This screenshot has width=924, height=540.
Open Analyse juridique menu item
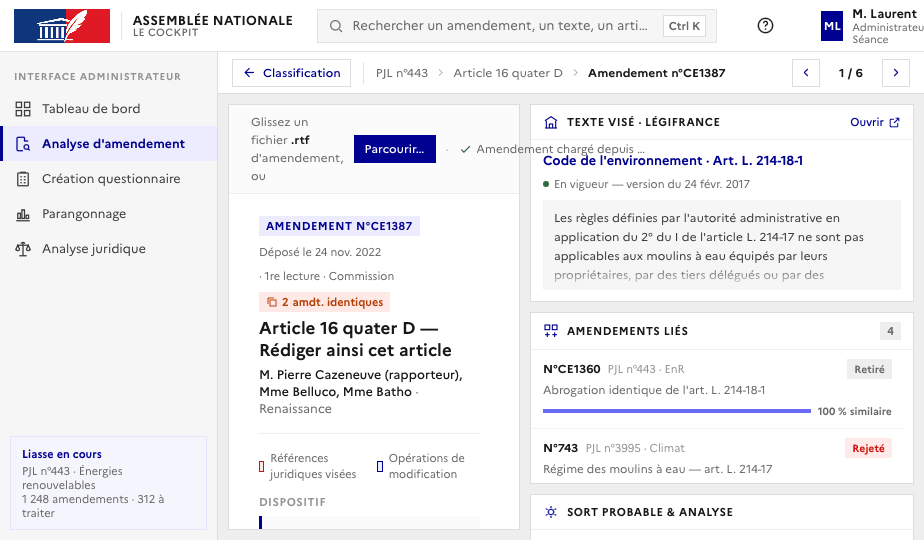coord(109,249)
